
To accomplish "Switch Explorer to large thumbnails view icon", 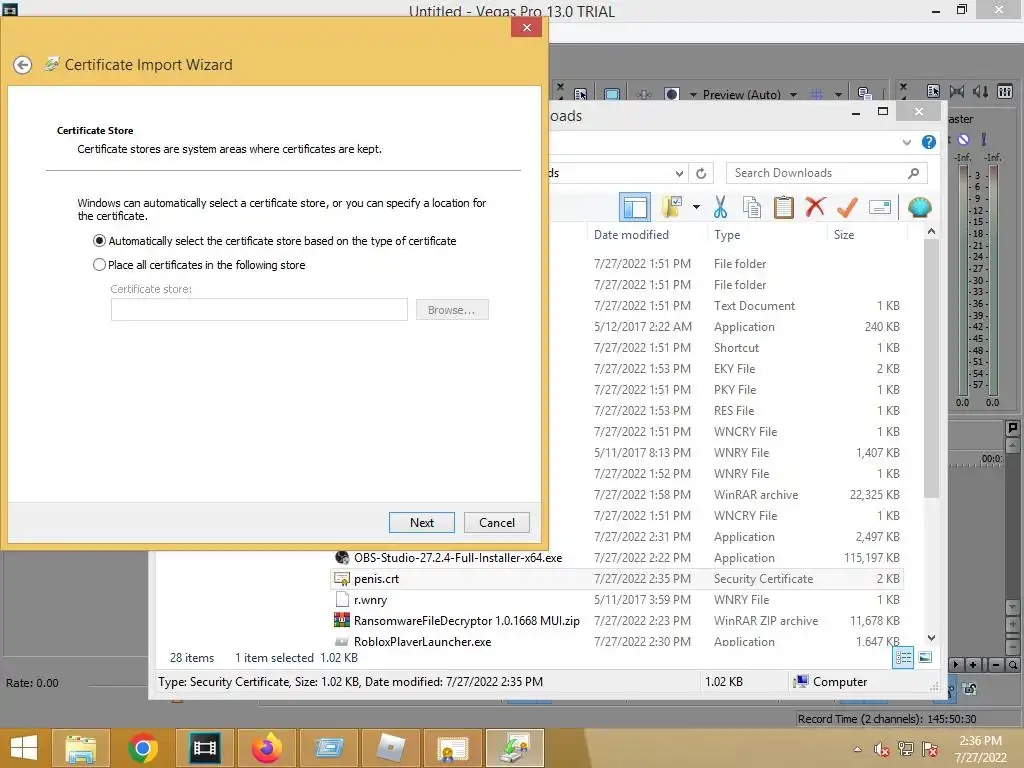I will tap(925, 658).
